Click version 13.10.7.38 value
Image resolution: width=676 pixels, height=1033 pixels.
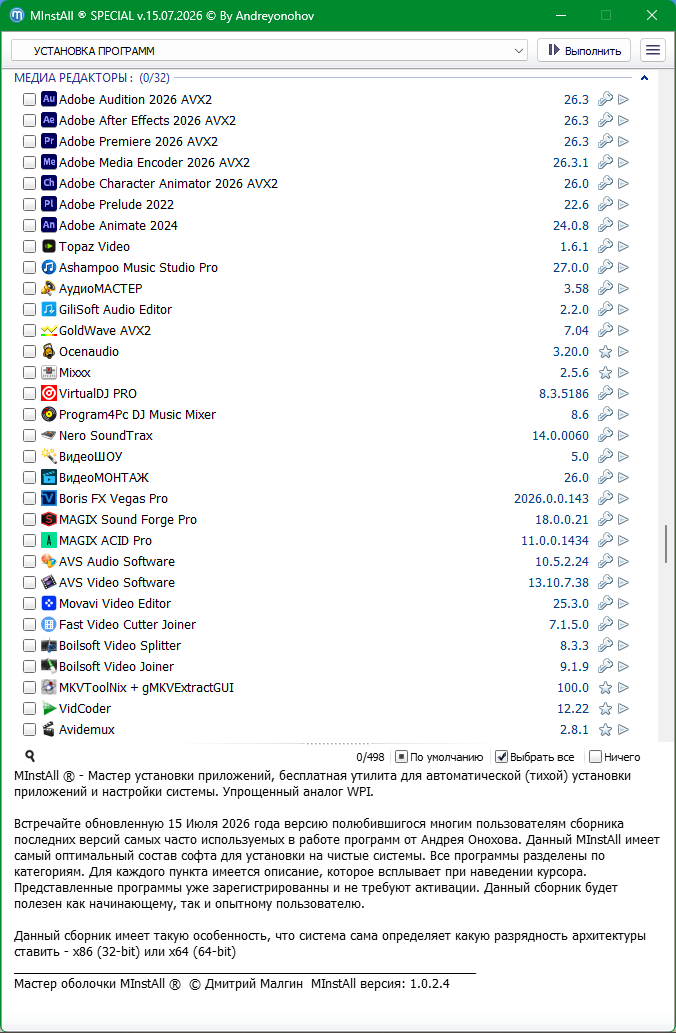559,582
